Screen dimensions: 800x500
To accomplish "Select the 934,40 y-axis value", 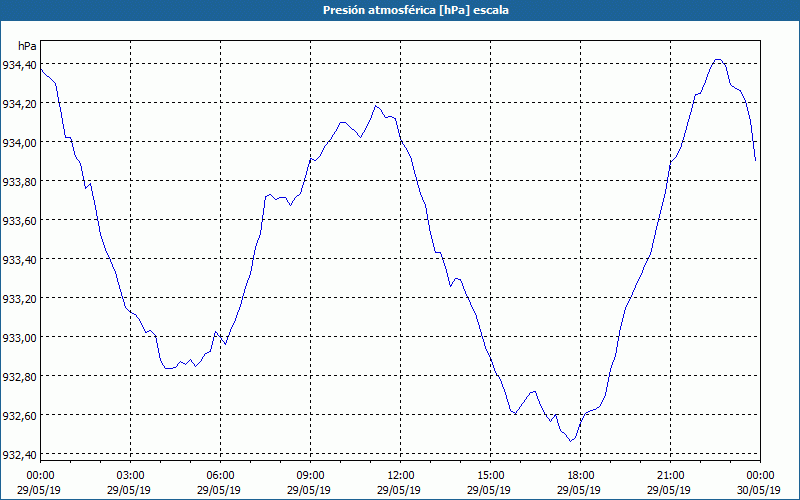I will [19, 64].
